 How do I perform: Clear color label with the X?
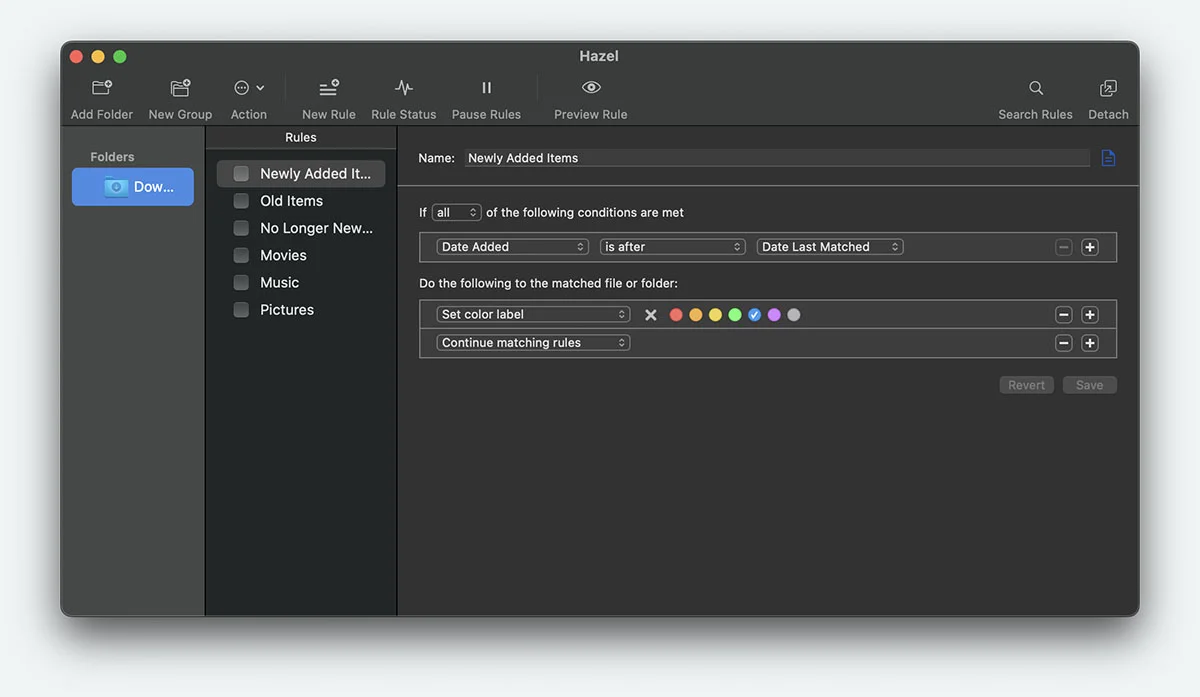651,315
